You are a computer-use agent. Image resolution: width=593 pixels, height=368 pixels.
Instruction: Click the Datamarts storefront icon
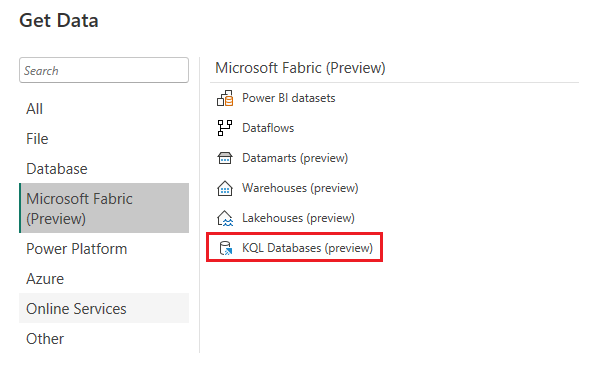point(225,158)
